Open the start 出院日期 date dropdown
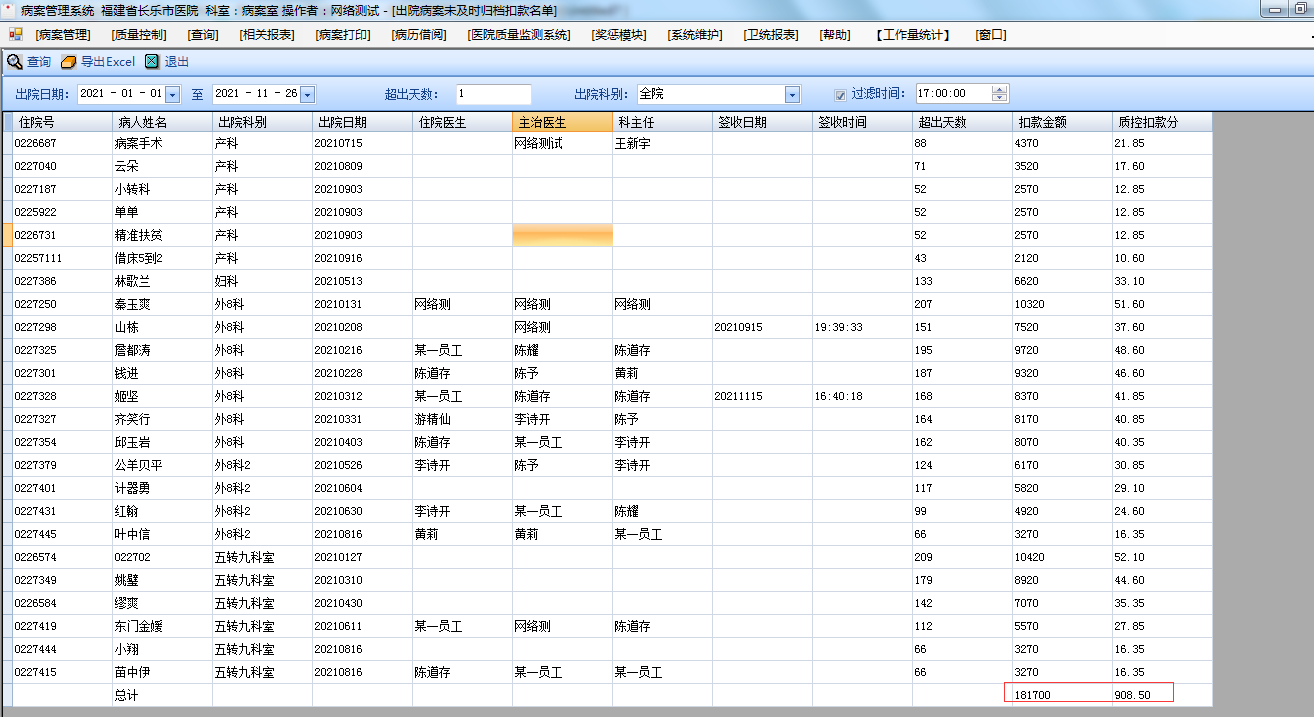 pos(171,94)
